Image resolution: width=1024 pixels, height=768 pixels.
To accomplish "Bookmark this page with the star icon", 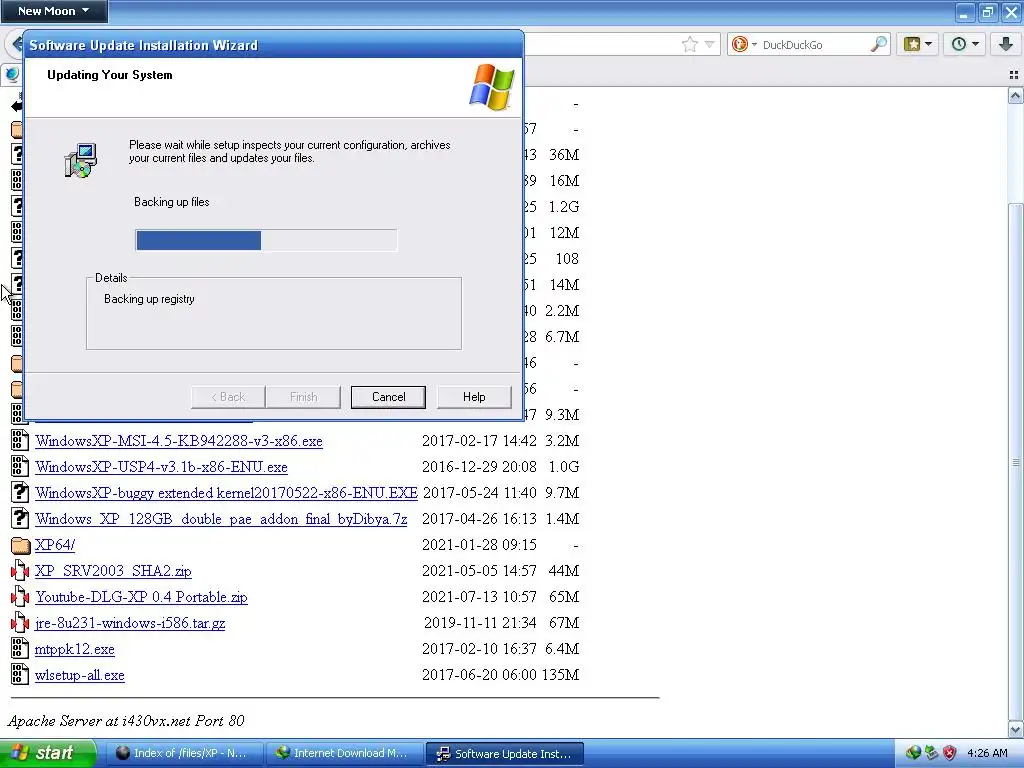I will click(x=690, y=44).
